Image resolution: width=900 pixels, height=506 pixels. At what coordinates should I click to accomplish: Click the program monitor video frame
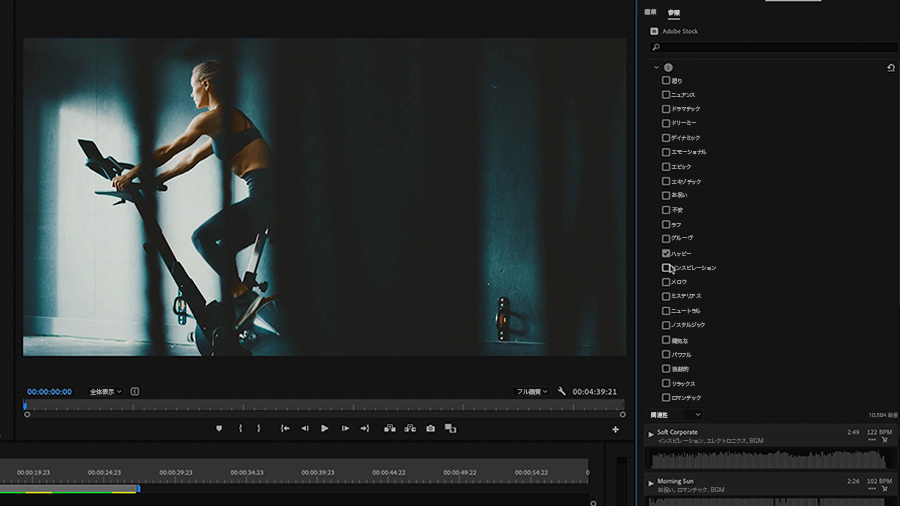[324, 197]
